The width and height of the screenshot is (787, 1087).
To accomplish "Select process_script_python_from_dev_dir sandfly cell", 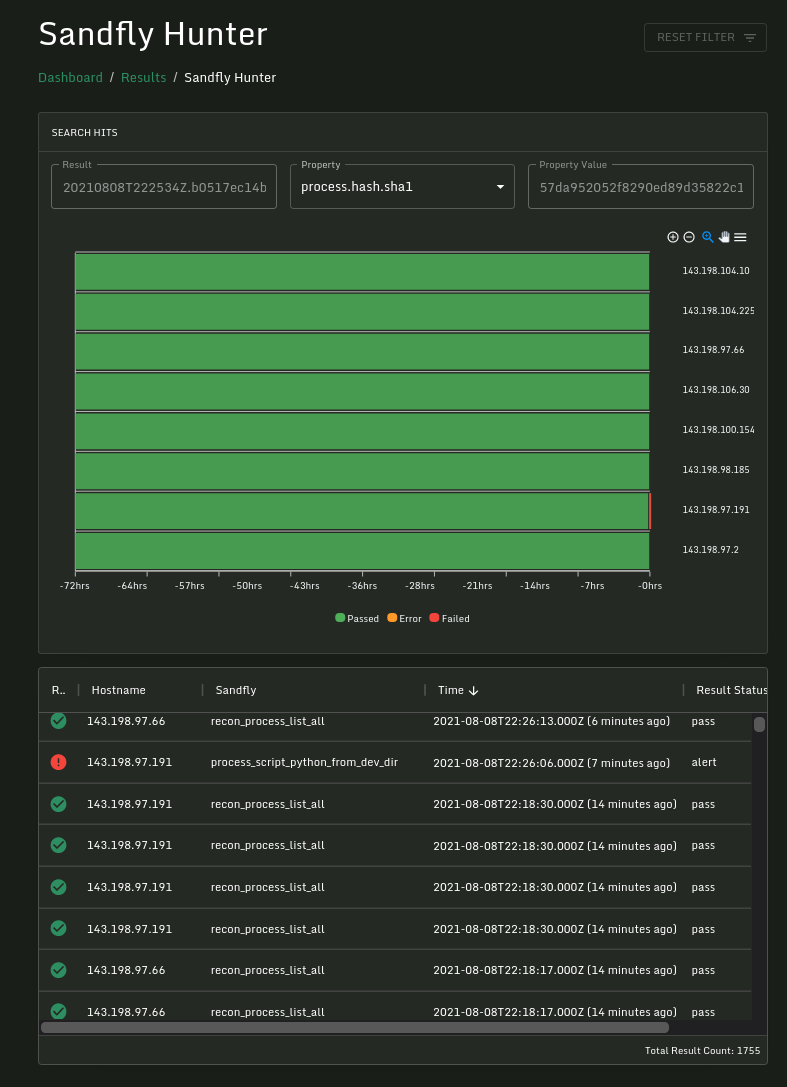I will (304, 763).
